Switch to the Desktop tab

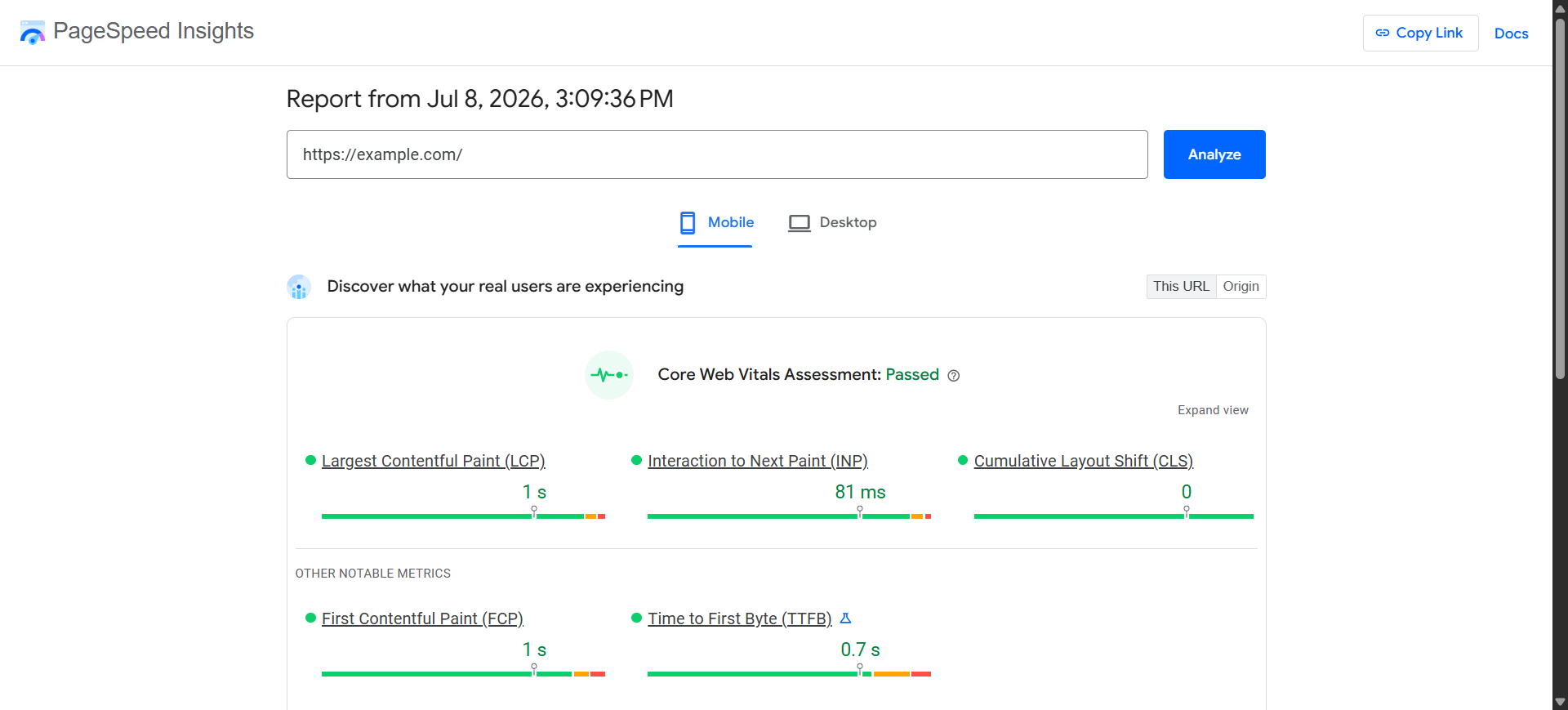(832, 223)
